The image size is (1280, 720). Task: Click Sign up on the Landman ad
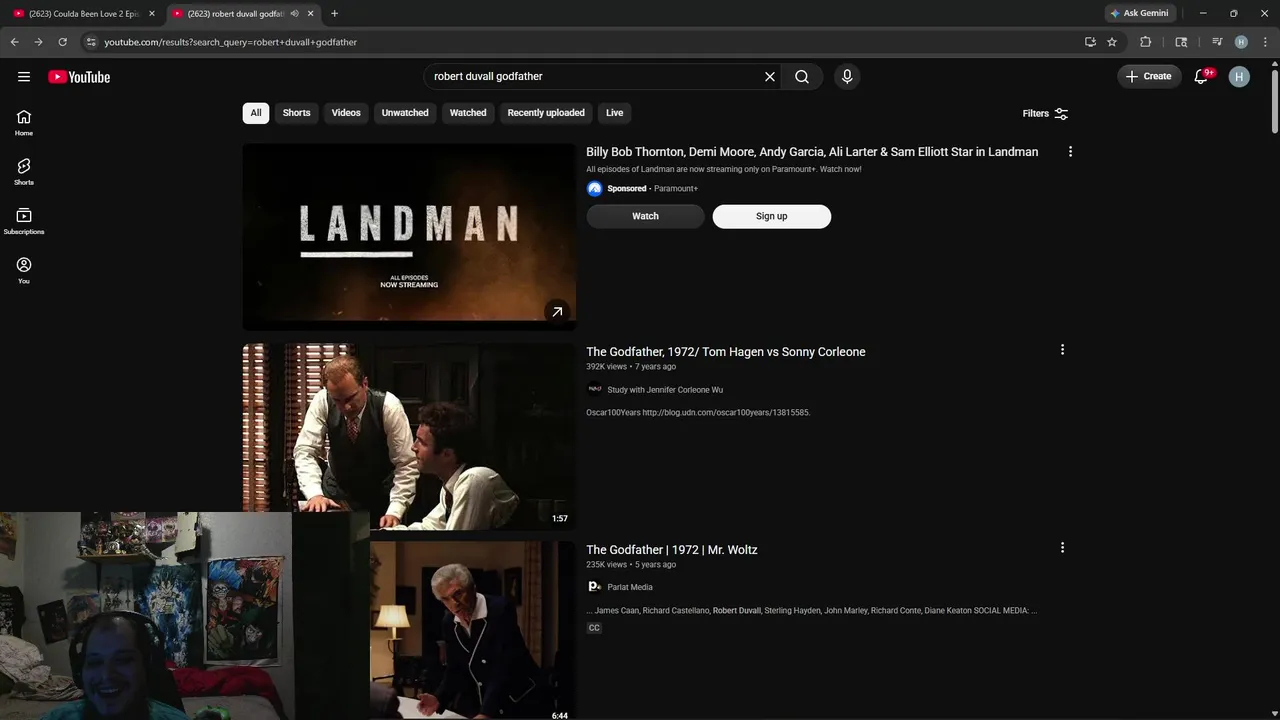[x=771, y=216]
